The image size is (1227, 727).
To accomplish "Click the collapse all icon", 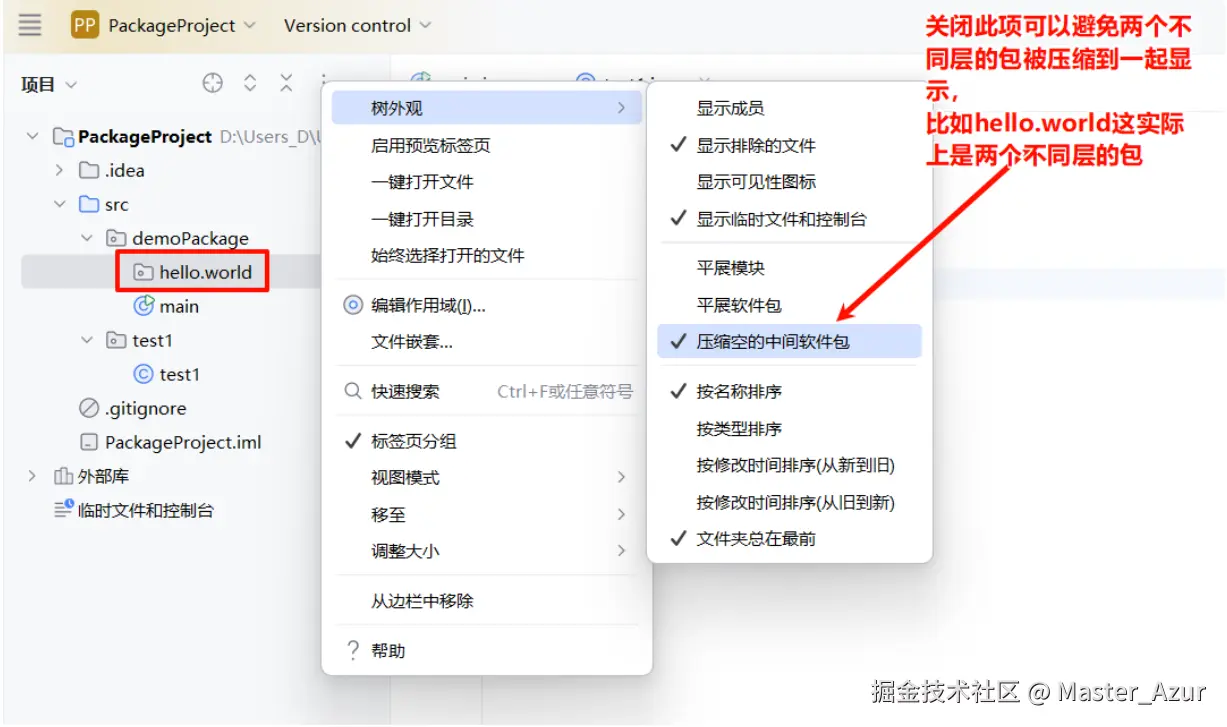I will pyautogui.click(x=287, y=84).
